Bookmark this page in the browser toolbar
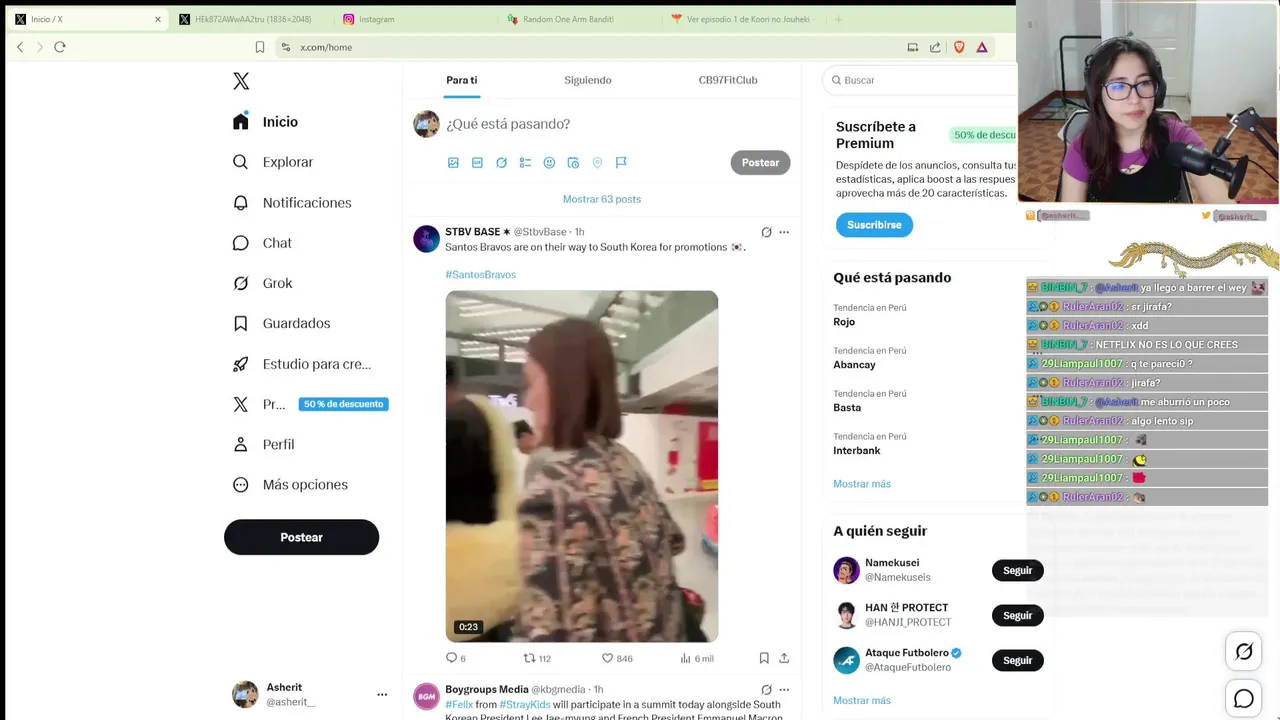The height and width of the screenshot is (720, 1280). tap(260, 47)
